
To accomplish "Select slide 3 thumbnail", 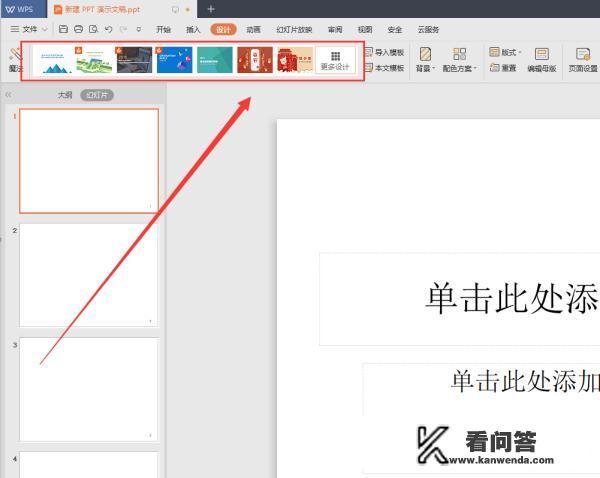I will point(89,389).
